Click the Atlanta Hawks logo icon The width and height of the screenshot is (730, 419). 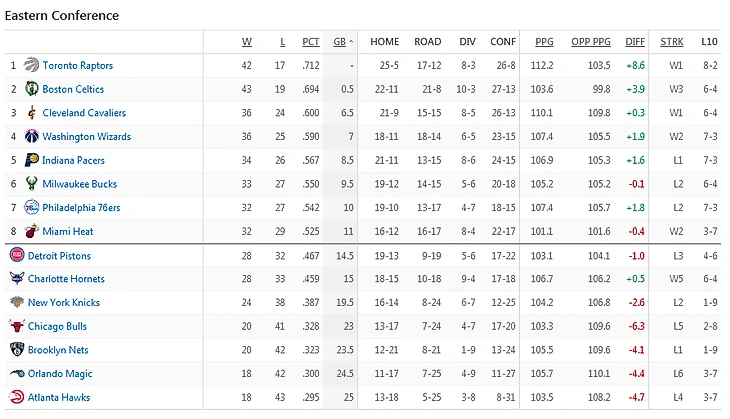click(x=17, y=397)
